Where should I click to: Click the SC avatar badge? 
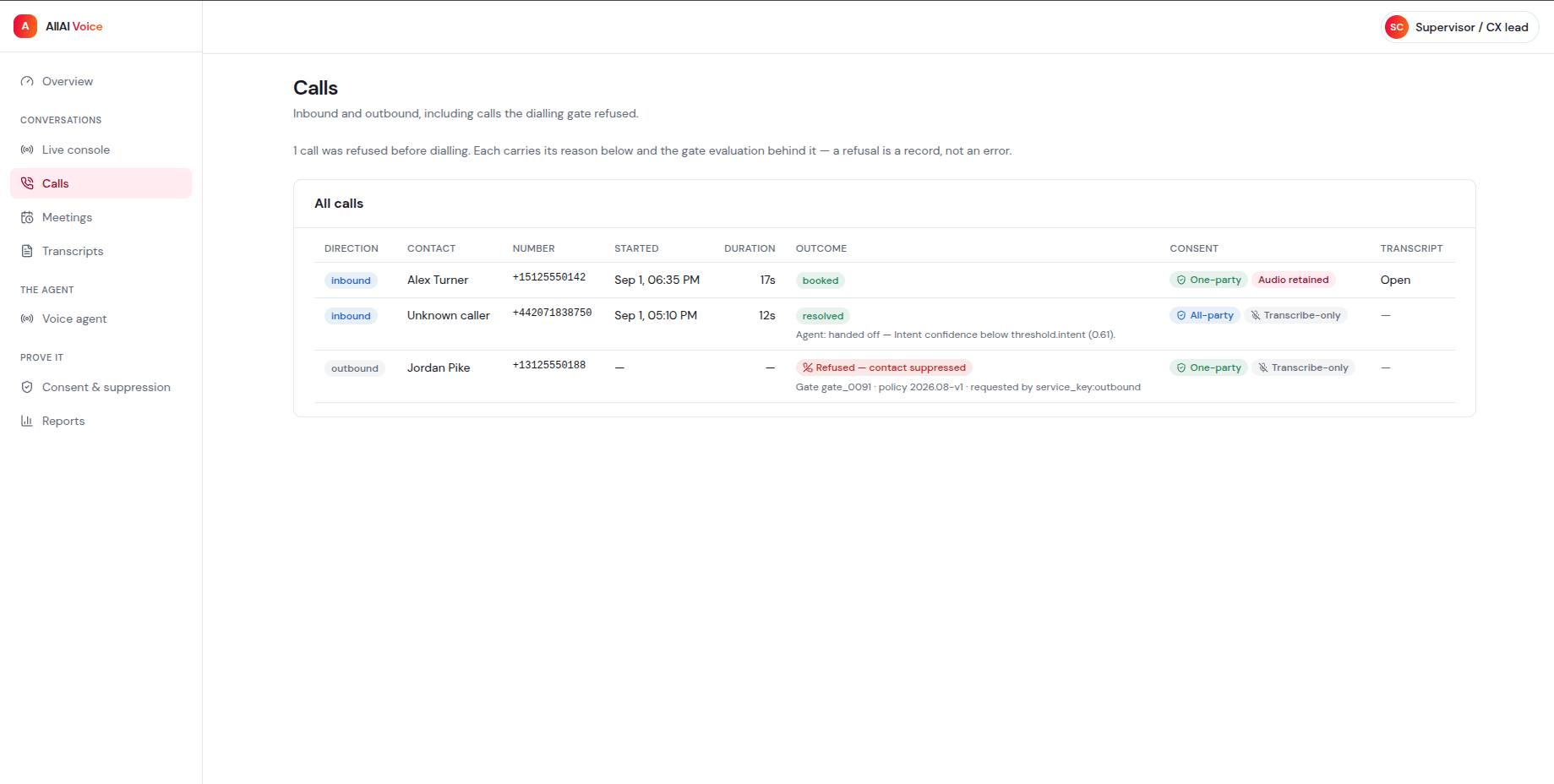coord(1397,27)
